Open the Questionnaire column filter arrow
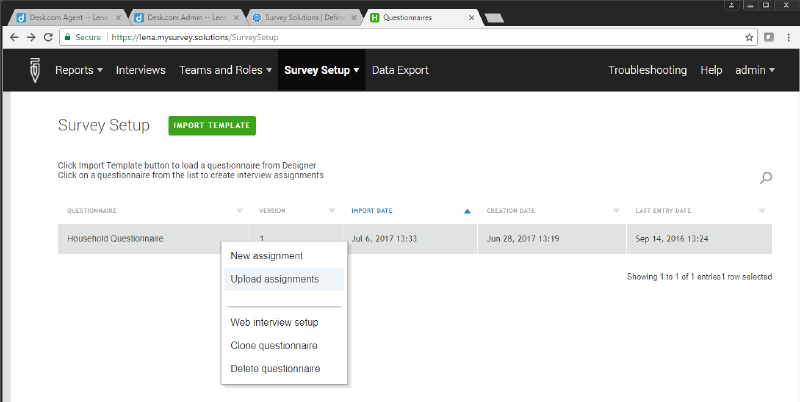 239,211
